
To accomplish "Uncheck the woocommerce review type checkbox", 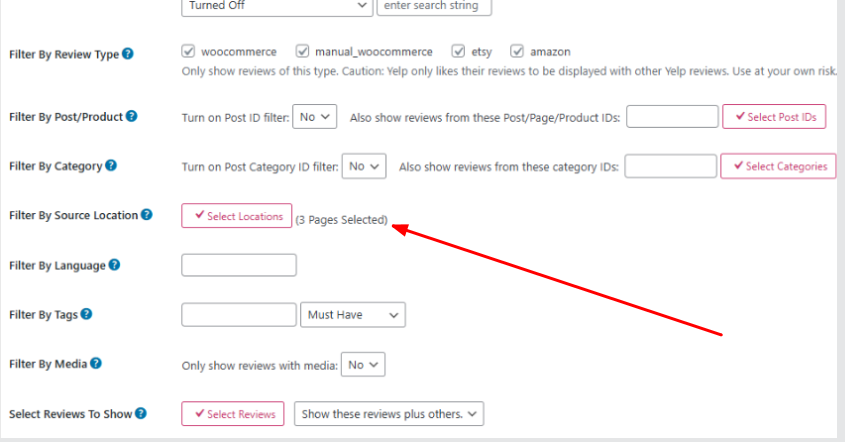I will pos(188,51).
